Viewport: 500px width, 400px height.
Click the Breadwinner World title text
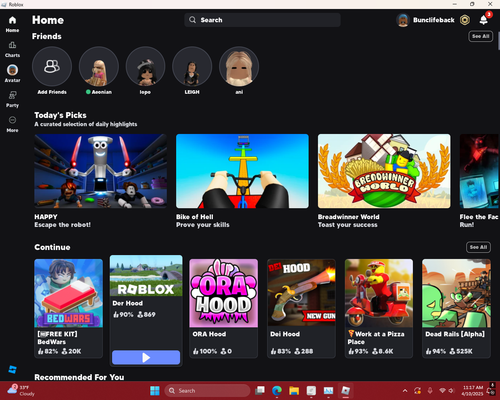click(x=348, y=217)
